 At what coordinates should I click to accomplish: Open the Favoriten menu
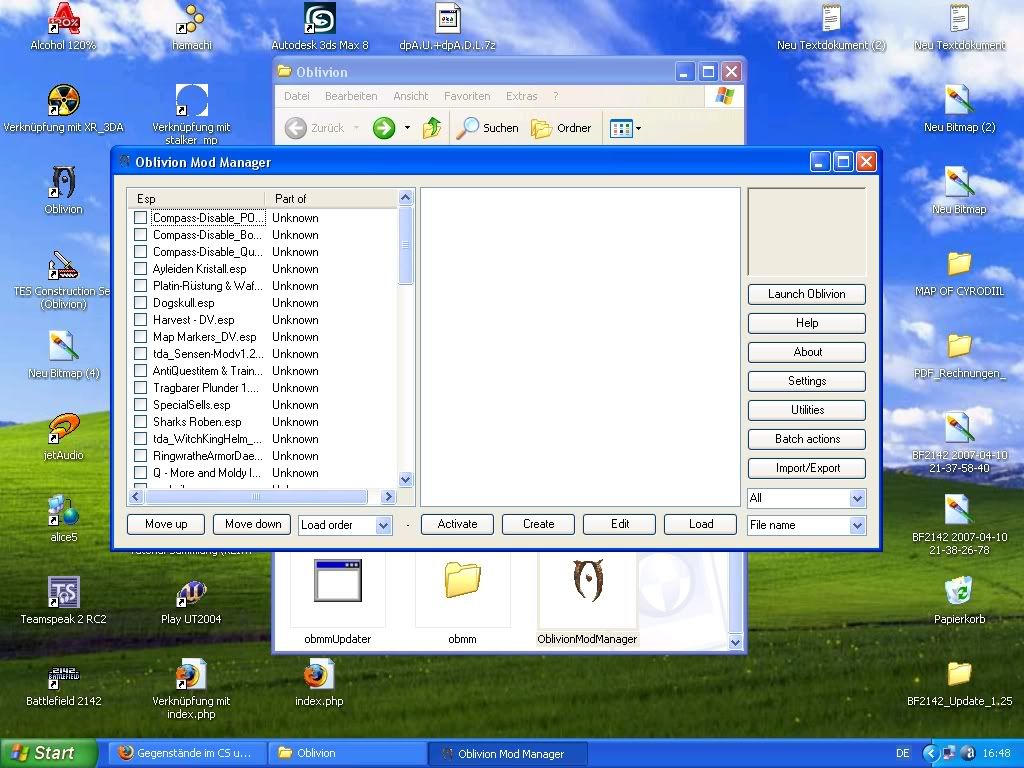coord(467,97)
